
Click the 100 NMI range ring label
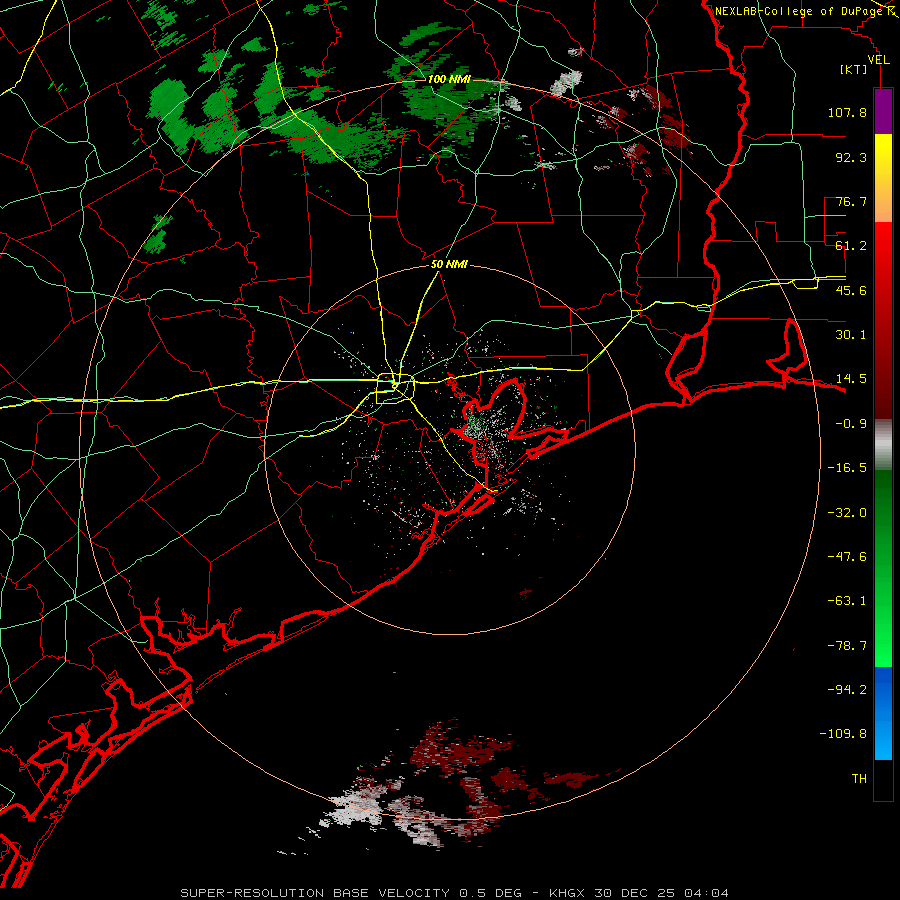tap(449, 79)
